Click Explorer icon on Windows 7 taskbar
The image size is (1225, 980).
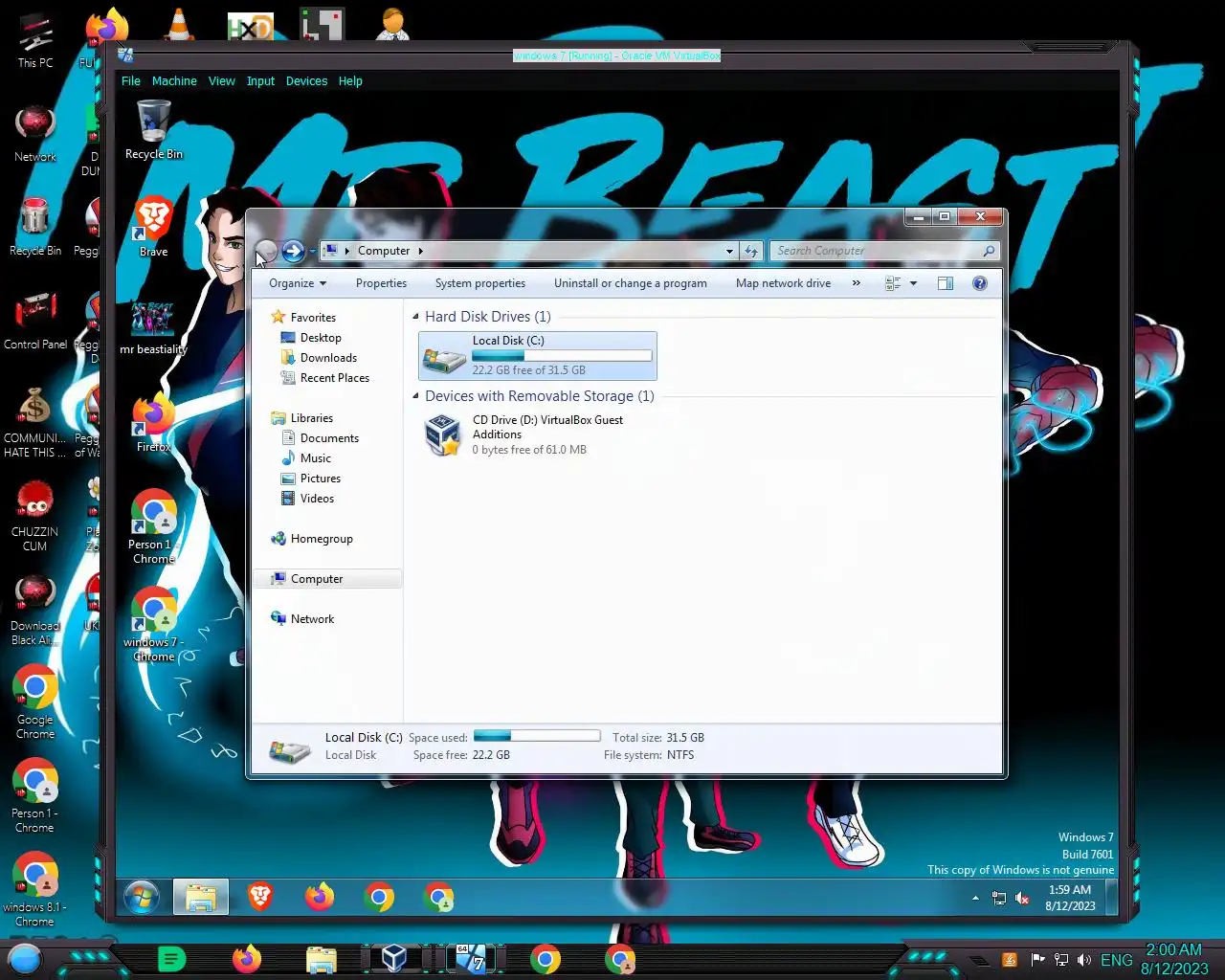201,898
